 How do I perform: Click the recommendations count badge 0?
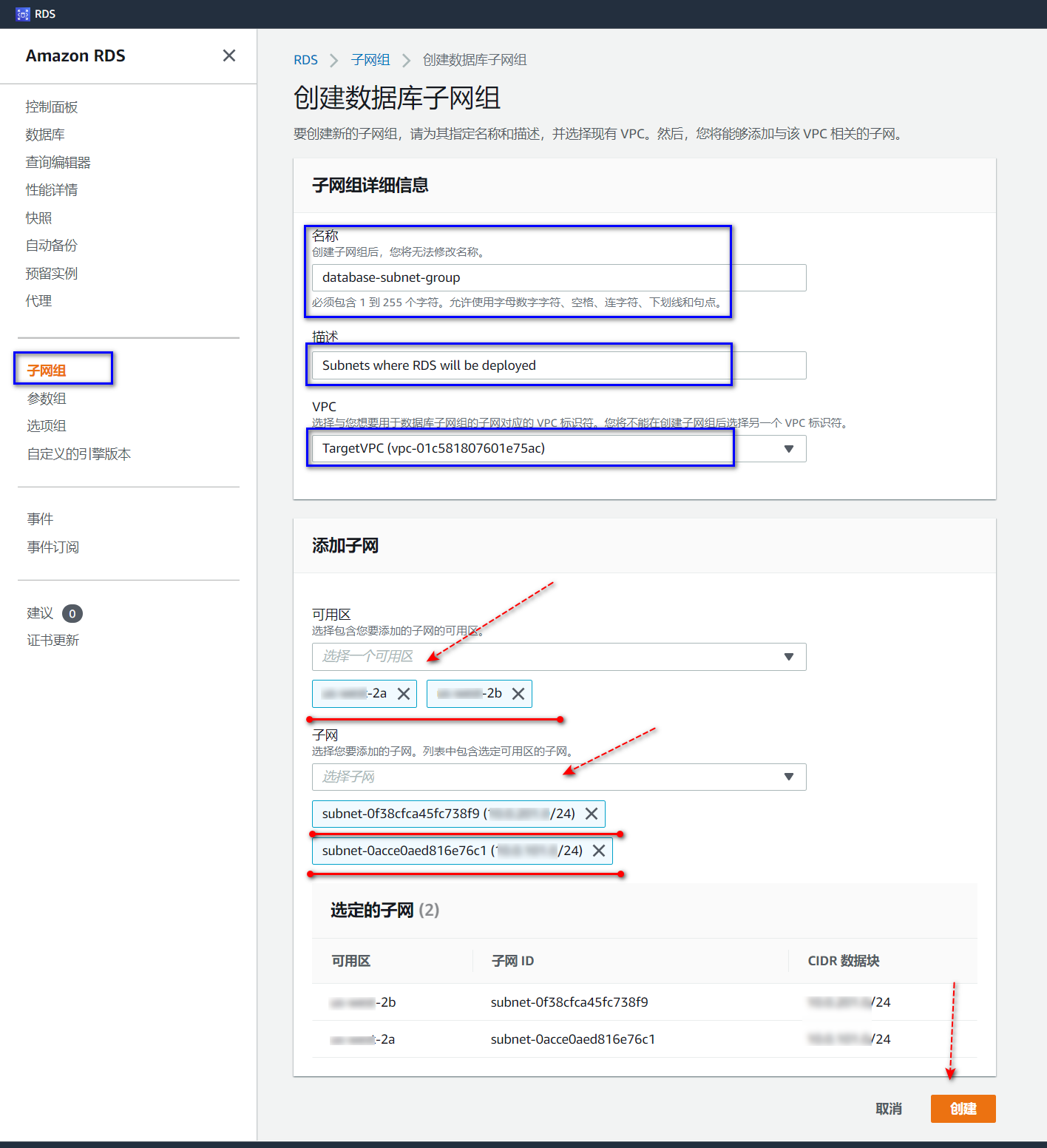click(72, 614)
